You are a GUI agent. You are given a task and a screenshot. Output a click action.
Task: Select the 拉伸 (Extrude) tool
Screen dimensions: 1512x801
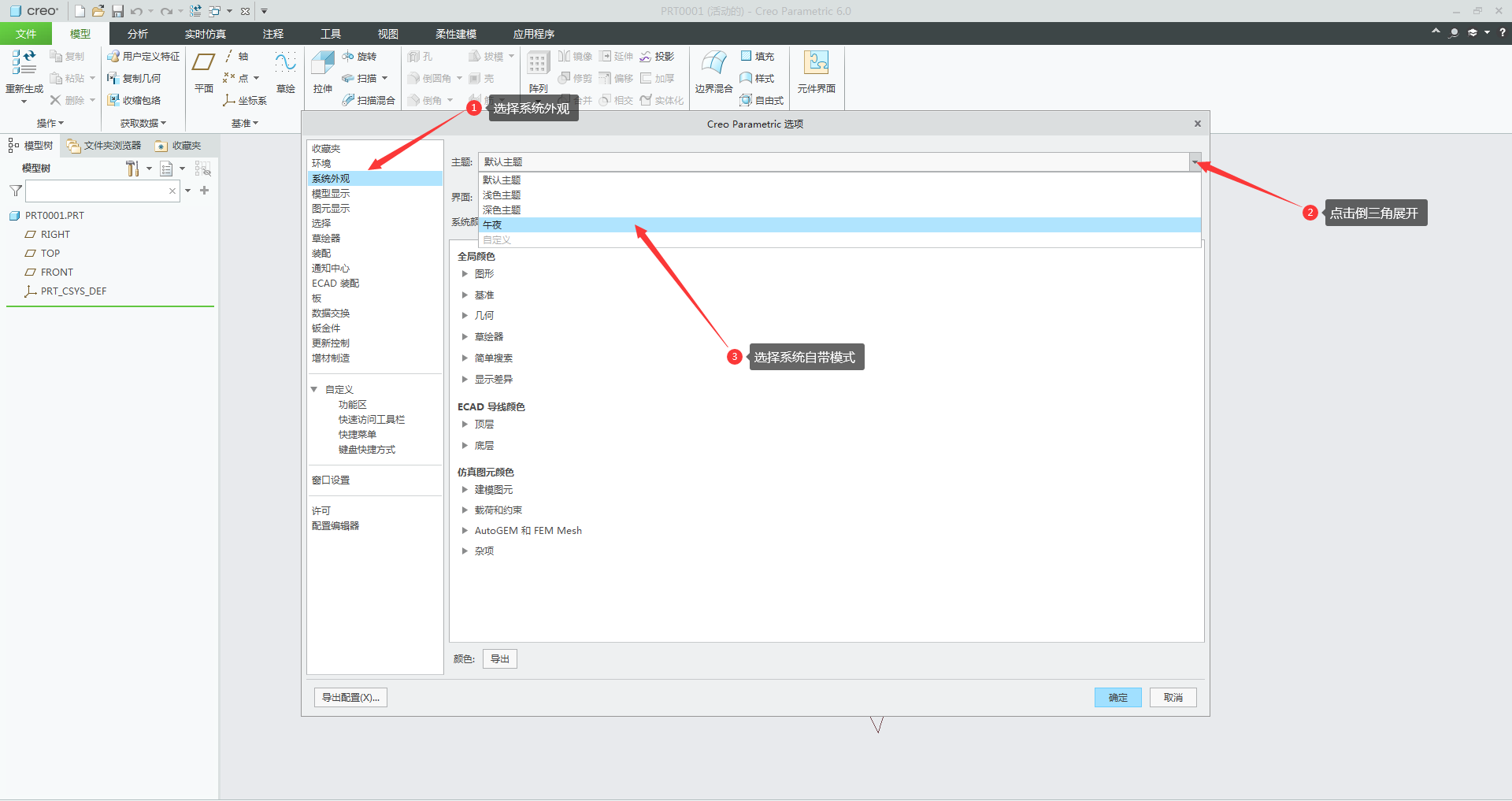pos(323,64)
